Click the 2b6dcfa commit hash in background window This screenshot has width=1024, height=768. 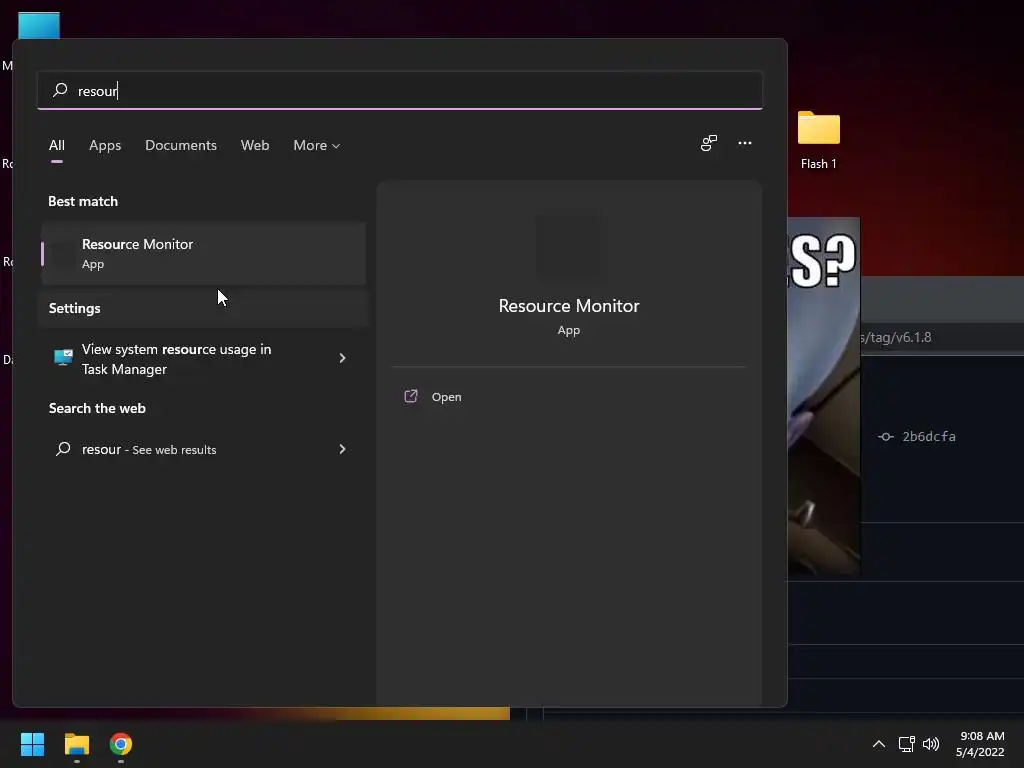pyautogui.click(x=929, y=437)
